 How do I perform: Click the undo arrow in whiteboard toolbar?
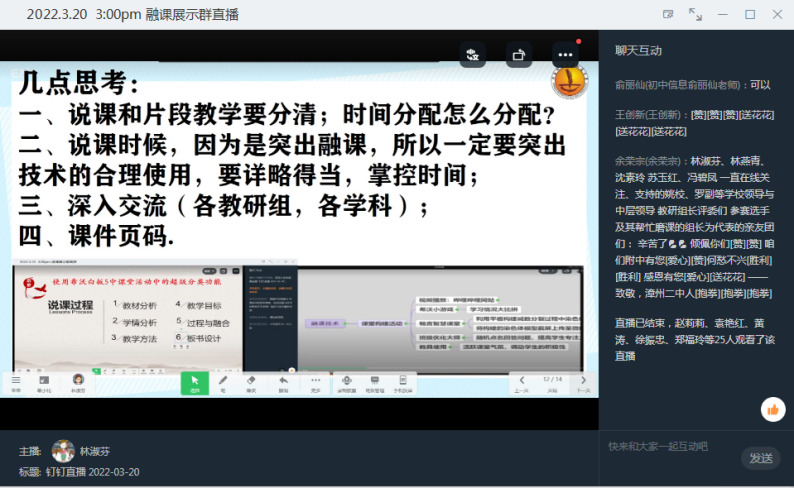coord(284,382)
